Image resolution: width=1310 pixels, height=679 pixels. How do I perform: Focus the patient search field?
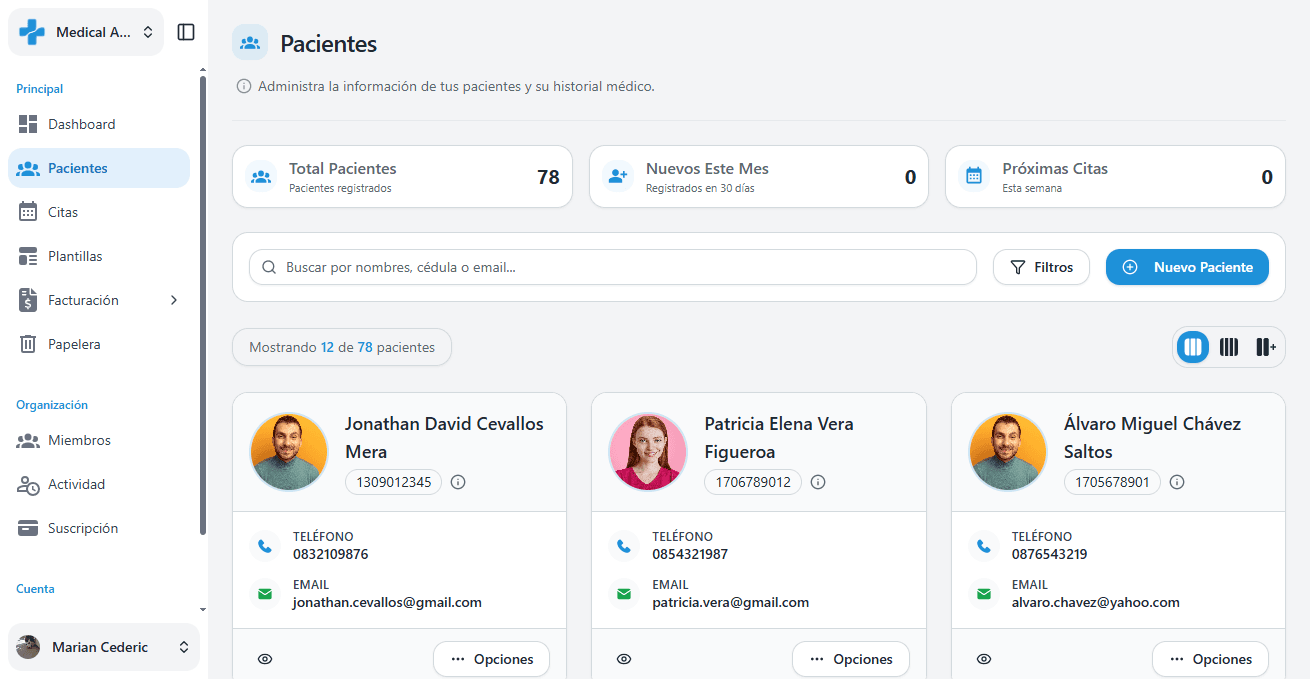pos(612,267)
